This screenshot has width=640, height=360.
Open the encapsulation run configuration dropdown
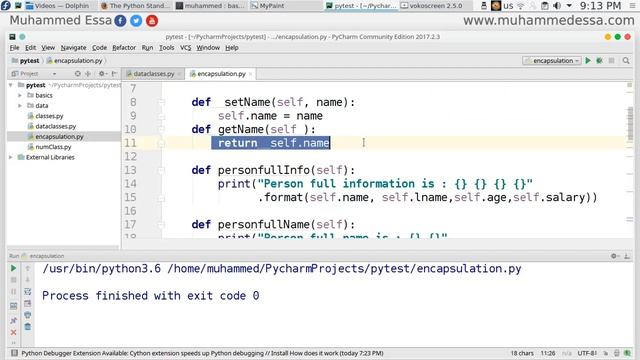tap(552, 61)
